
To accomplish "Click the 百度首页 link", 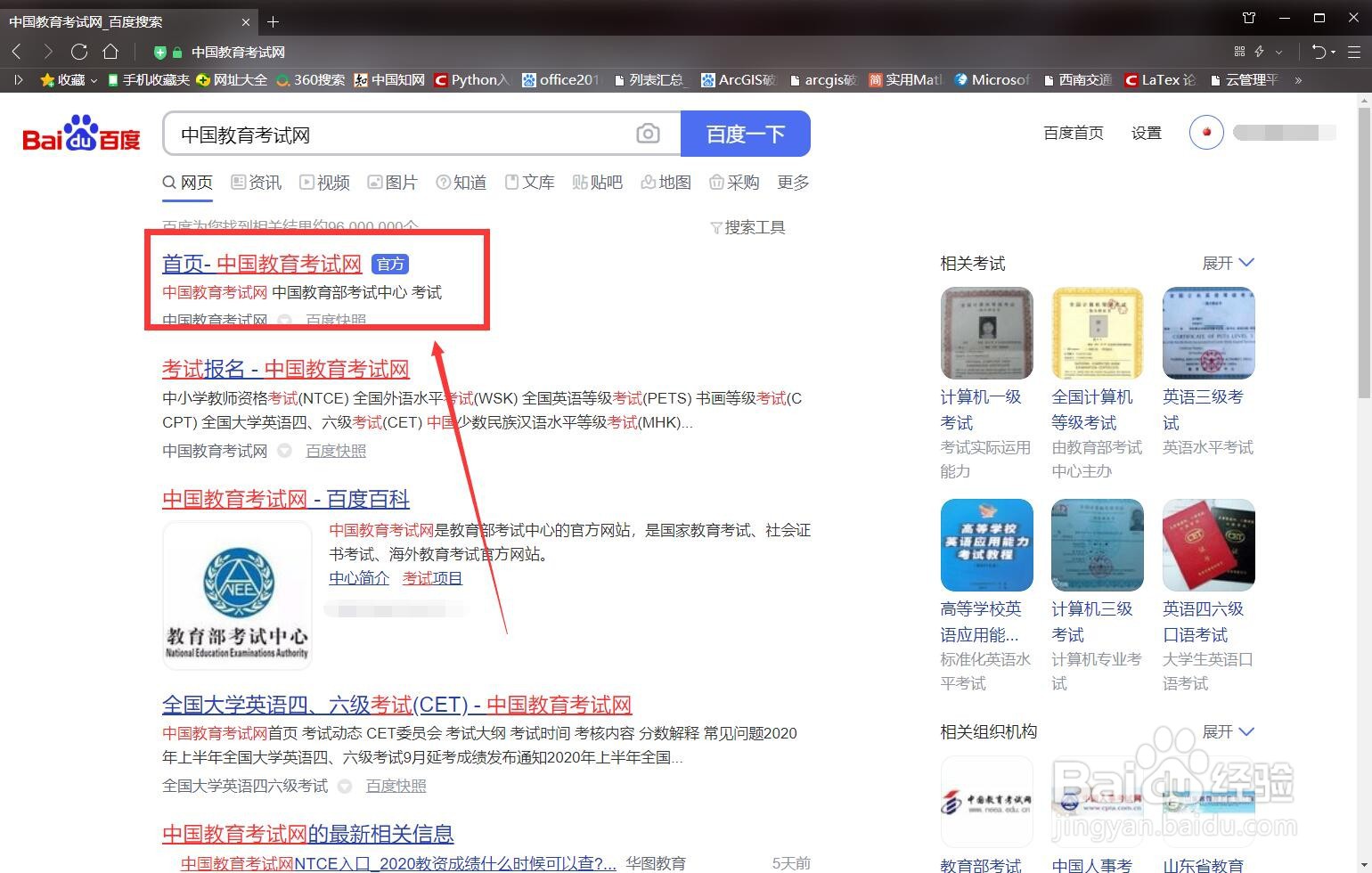I will point(1074,133).
